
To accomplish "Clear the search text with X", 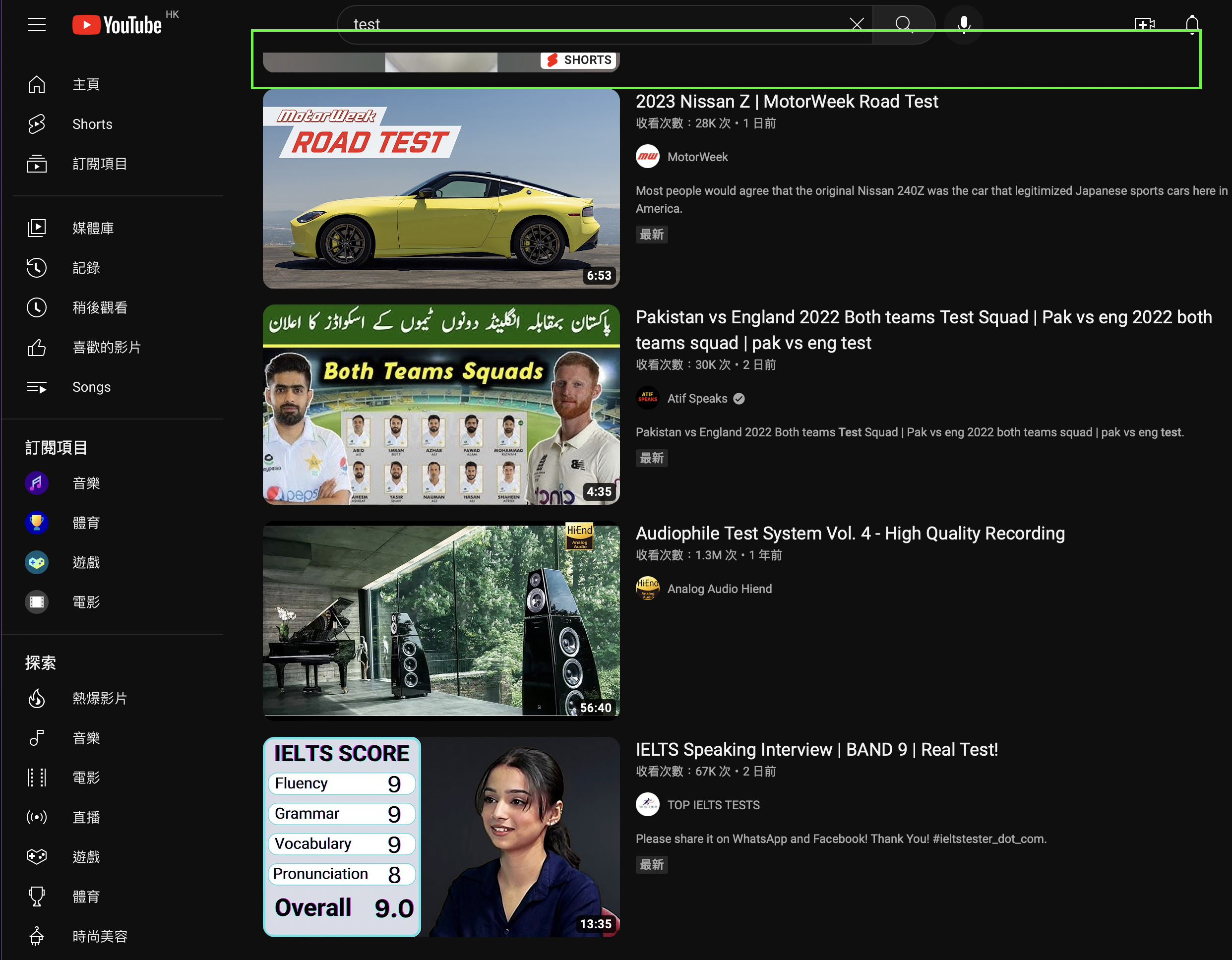I will [x=857, y=24].
